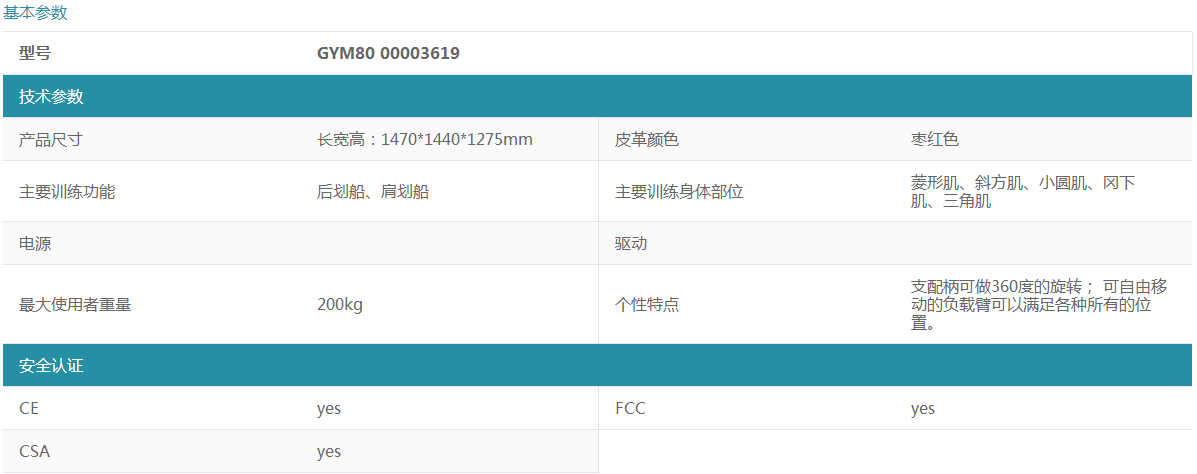1197x474 pixels.
Task: Click the 型号 label cell
Action: (x=35, y=53)
